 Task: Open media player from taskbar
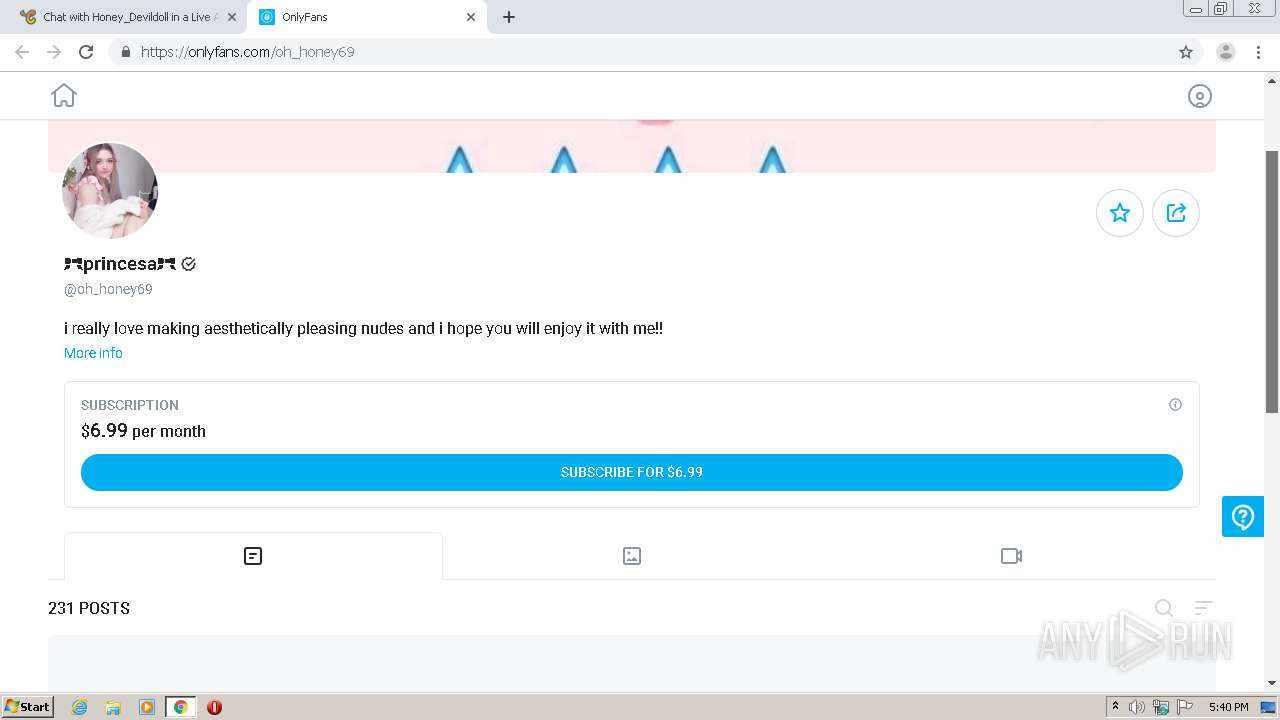(x=147, y=707)
